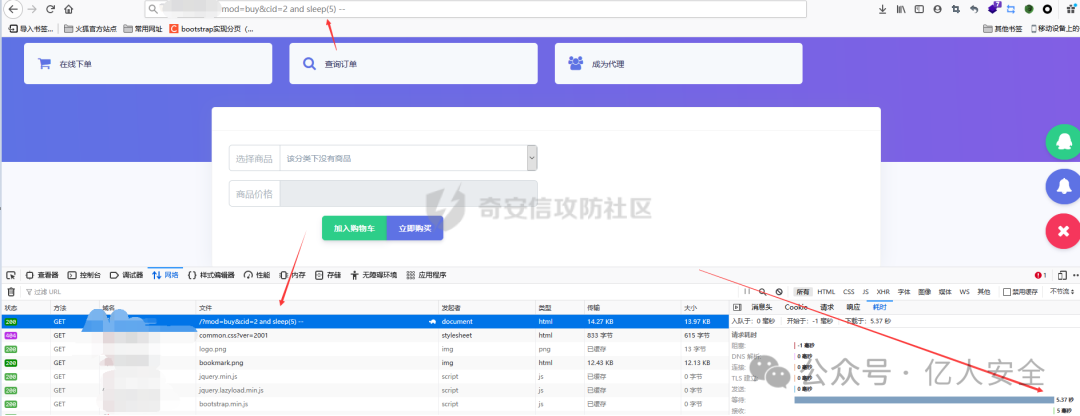Image resolution: width=1080 pixels, height=416 pixels.
Task: Open the 响应 response tab
Action: click(x=853, y=307)
